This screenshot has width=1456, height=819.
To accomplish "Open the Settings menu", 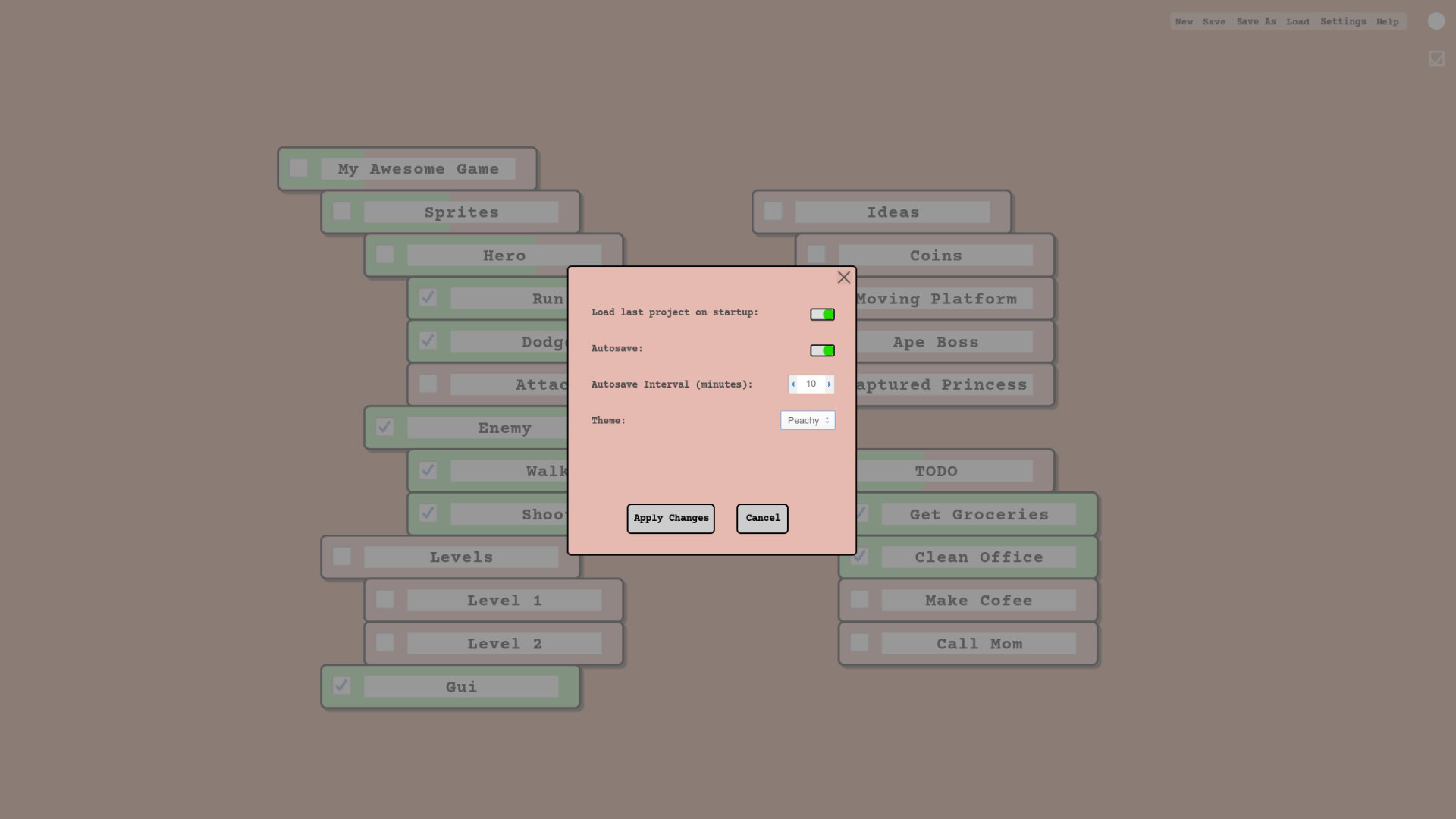I will pos(1342,21).
